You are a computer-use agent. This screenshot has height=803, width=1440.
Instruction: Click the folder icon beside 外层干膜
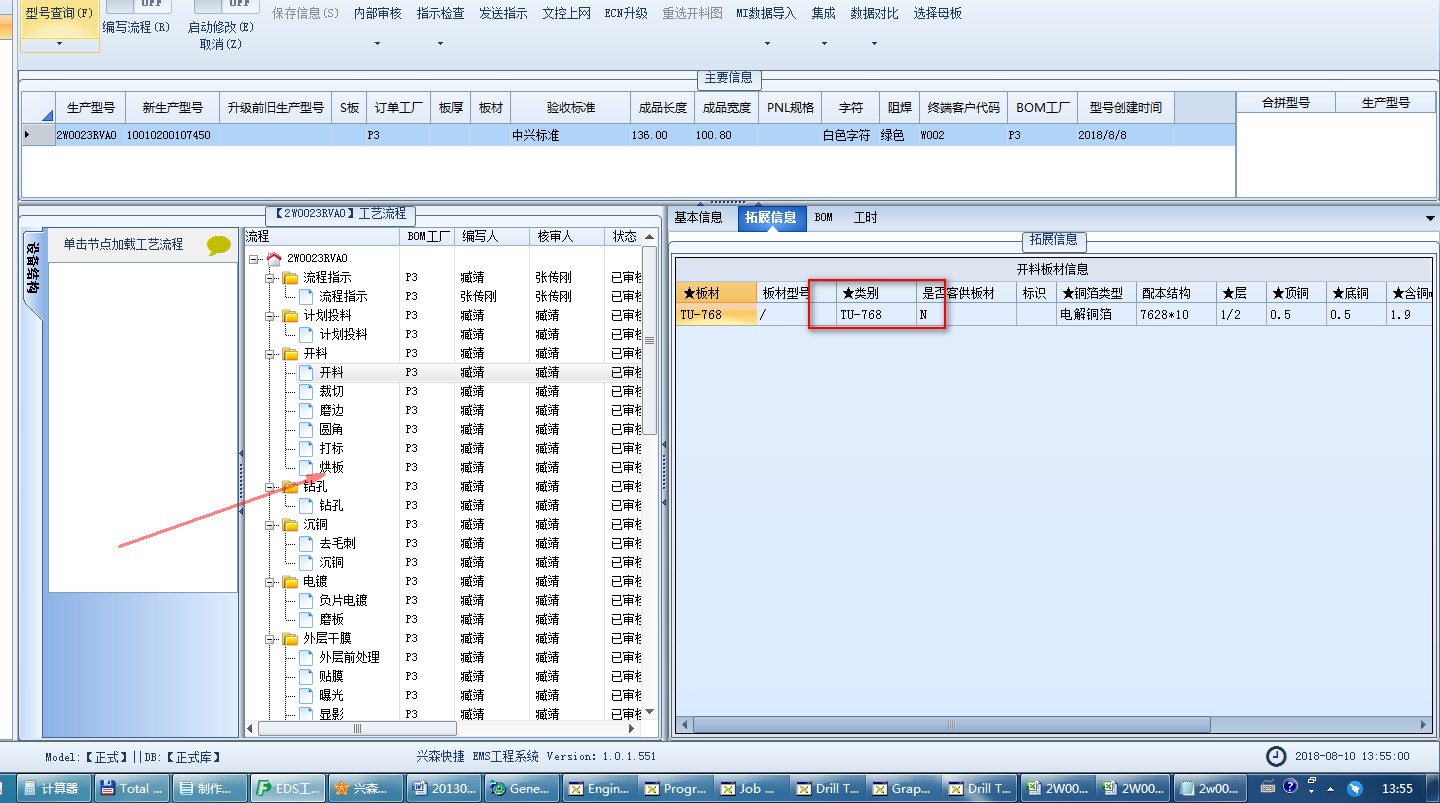[x=291, y=638]
